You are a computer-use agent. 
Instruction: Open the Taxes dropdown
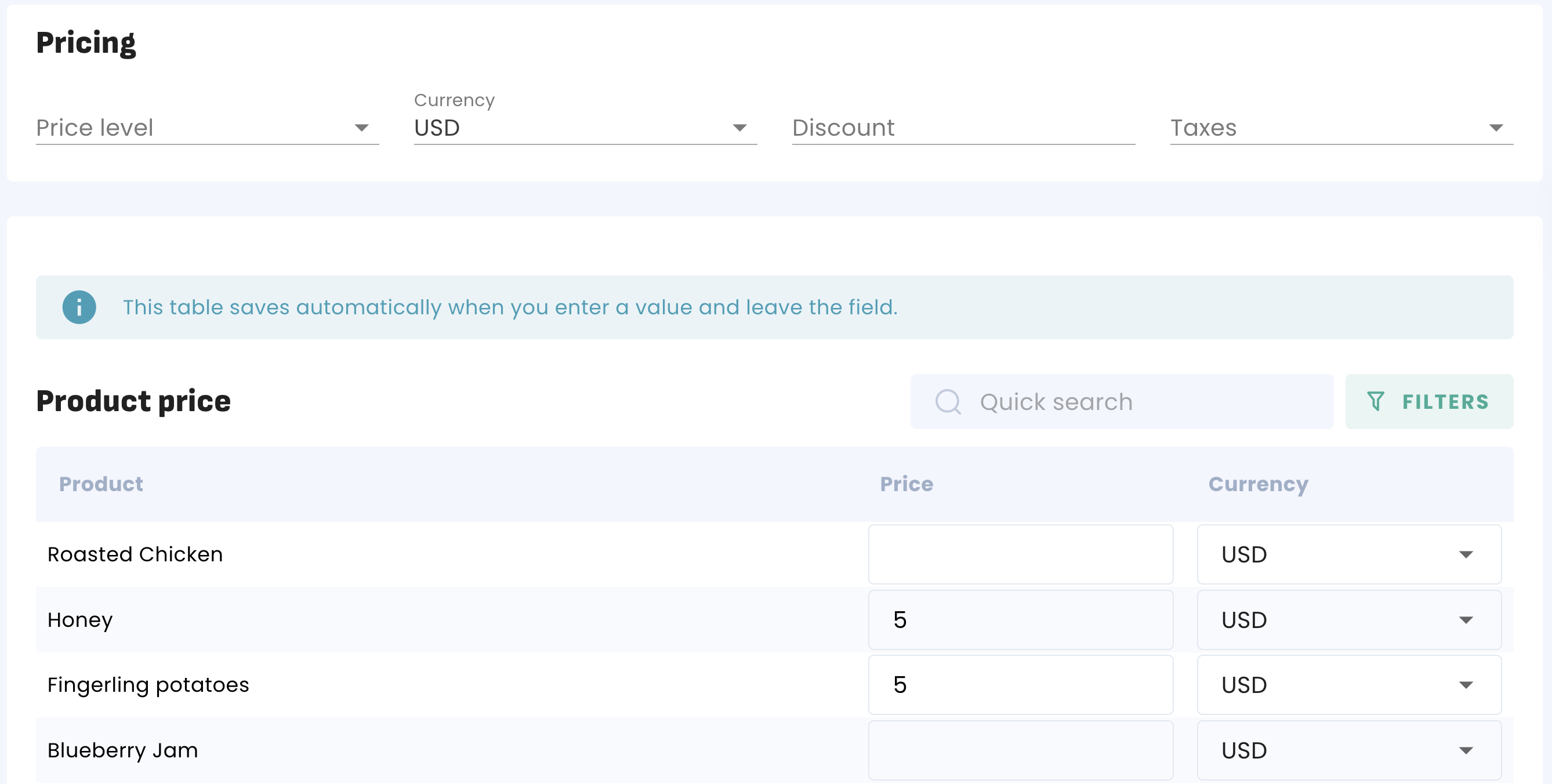coord(1340,128)
